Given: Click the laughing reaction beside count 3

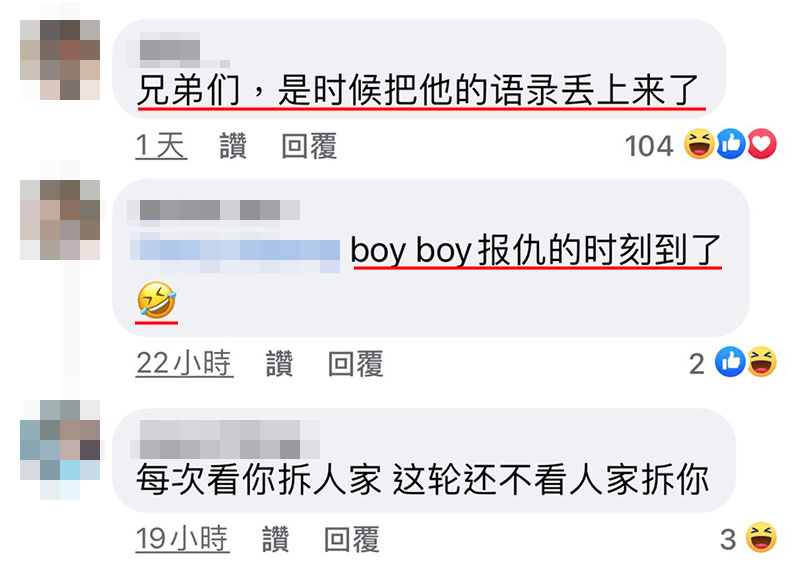Looking at the screenshot, I should pyautogui.click(x=761, y=537).
